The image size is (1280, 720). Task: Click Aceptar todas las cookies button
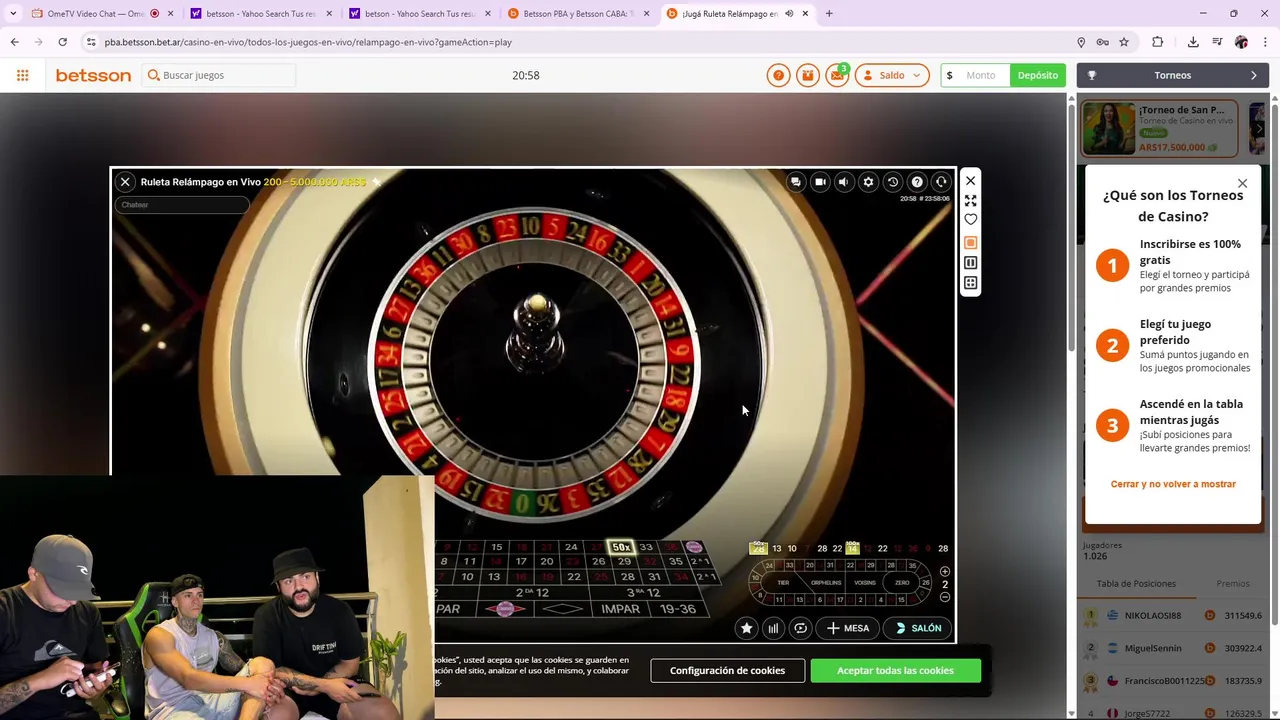point(895,670)
